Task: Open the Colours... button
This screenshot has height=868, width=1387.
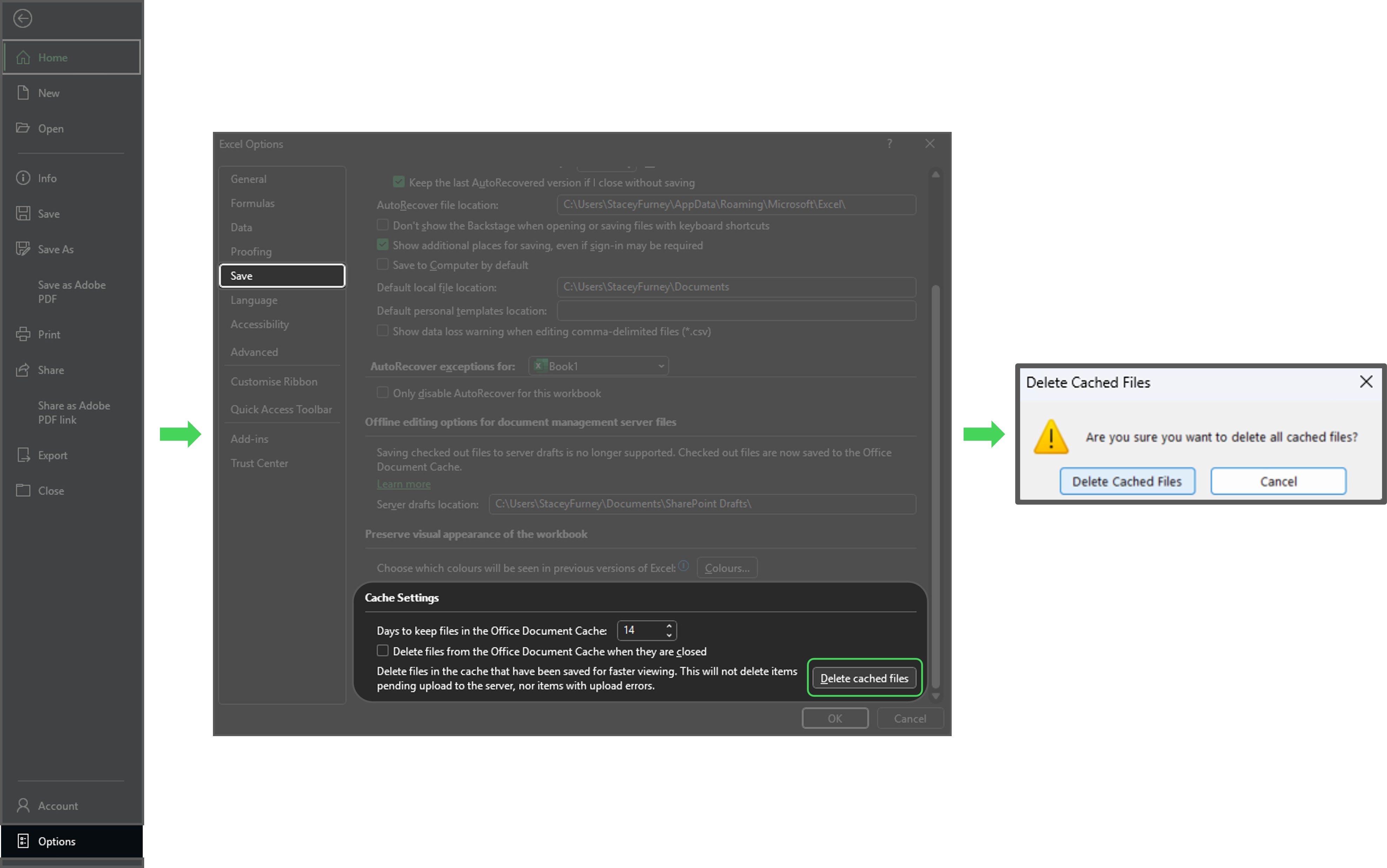Action: tap(727, 568)
